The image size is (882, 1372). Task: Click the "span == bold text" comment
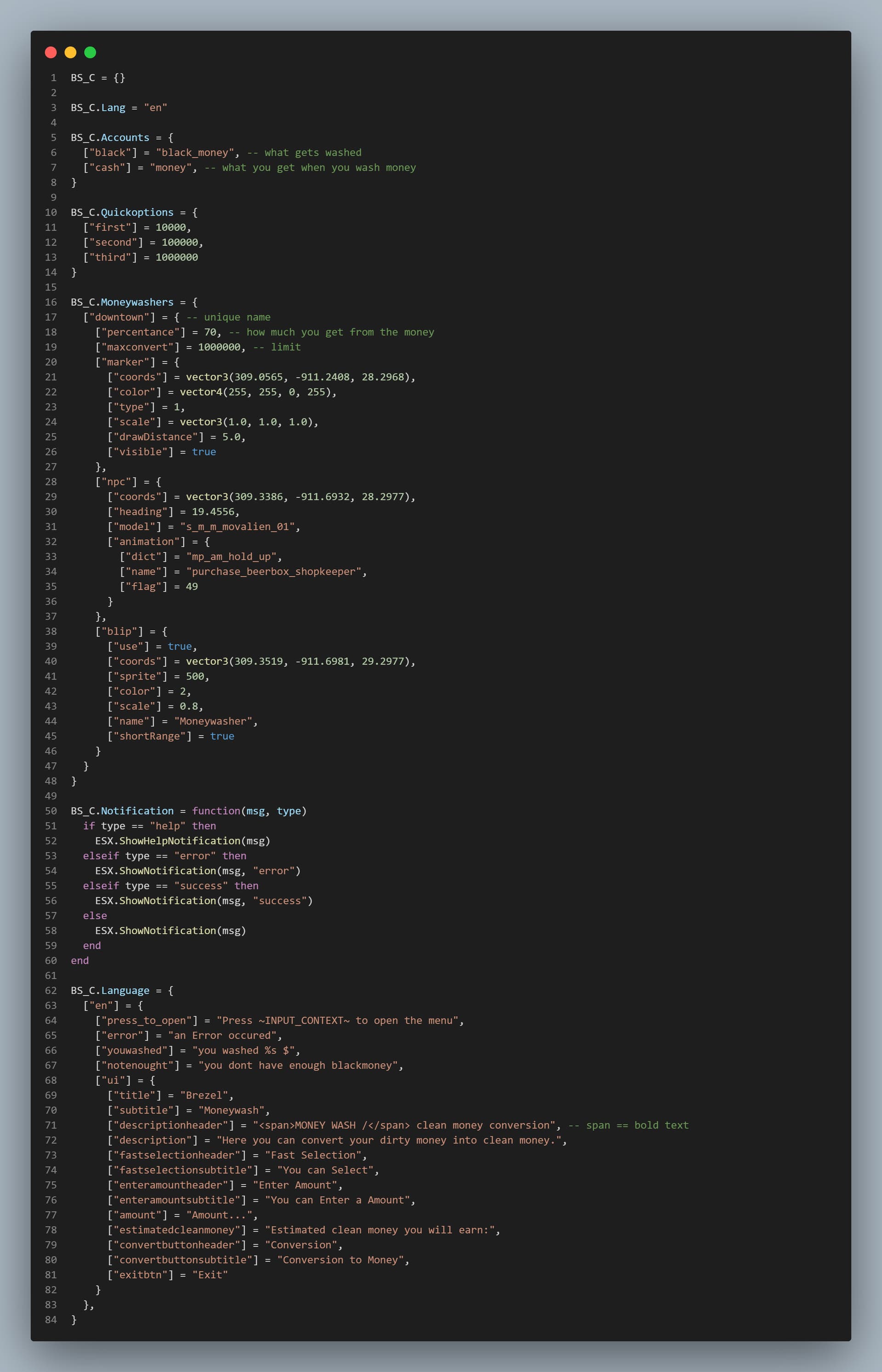tap(637, 1125)
